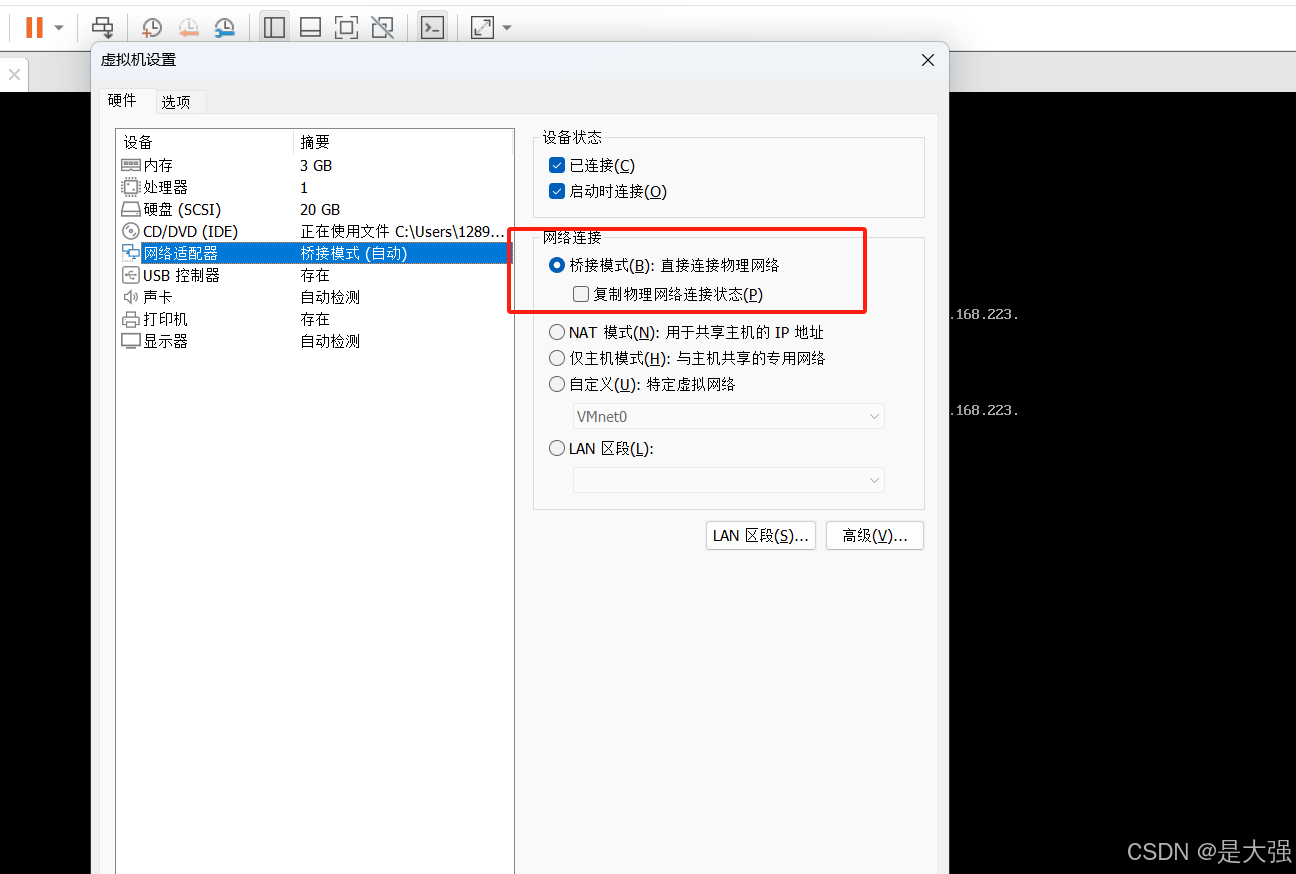Open the dropdown arrow beside Pause

(x=59, y=28)
